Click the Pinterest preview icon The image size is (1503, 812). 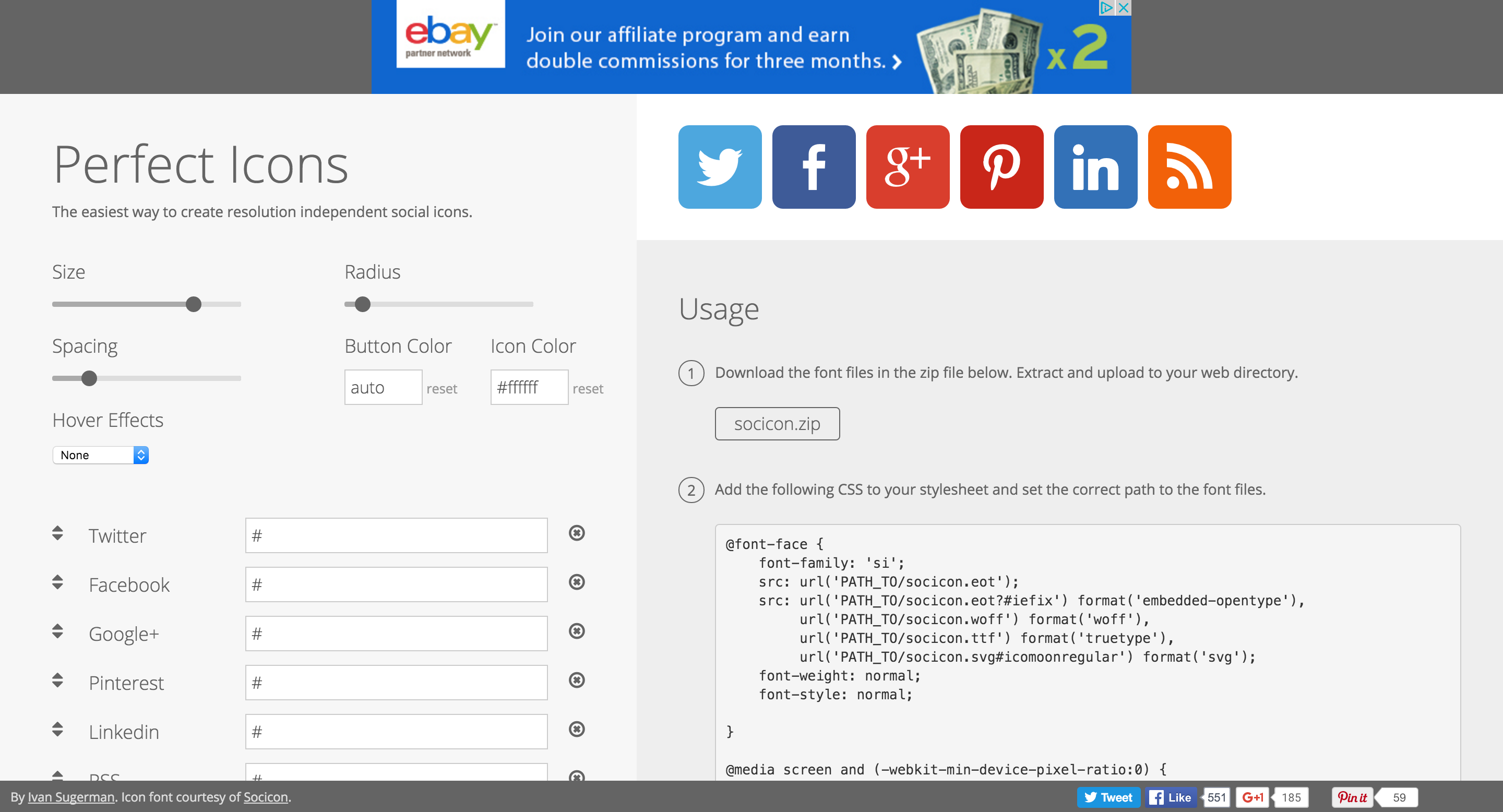(x=1001, y=167)
